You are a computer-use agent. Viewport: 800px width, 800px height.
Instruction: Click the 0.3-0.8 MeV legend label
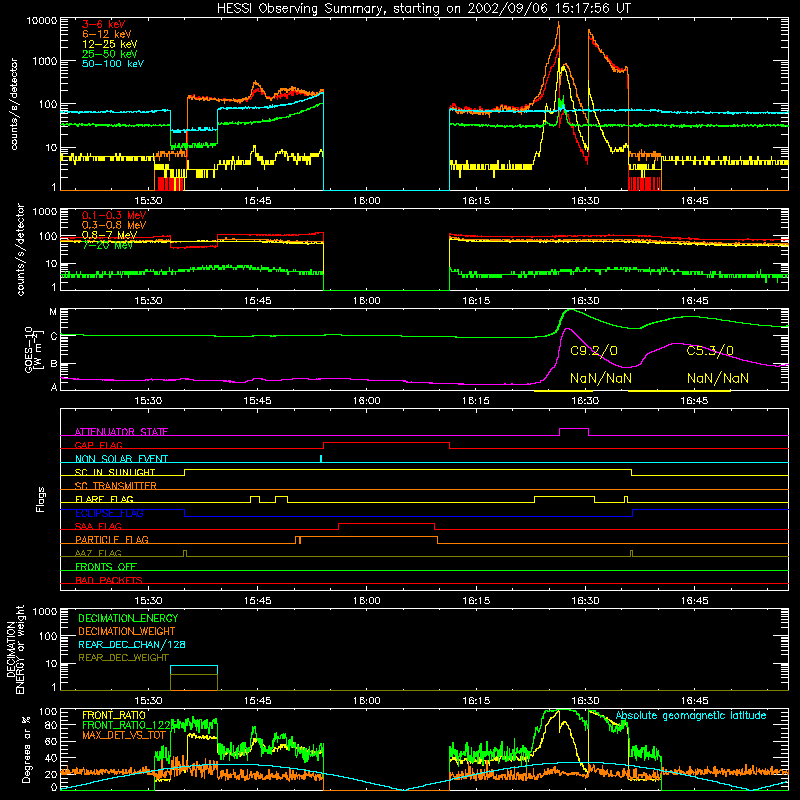coord(114,225)
